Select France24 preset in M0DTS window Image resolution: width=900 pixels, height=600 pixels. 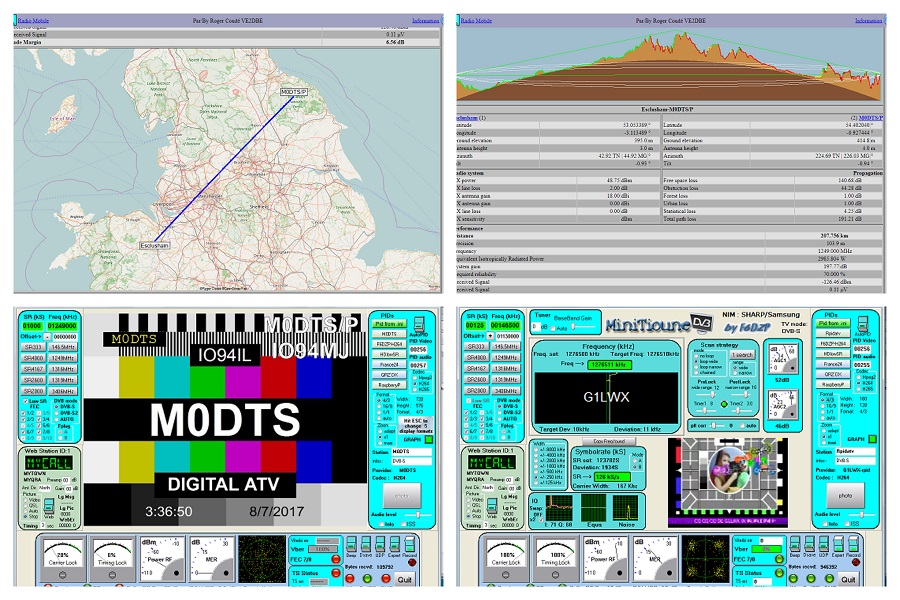[389, 364]
